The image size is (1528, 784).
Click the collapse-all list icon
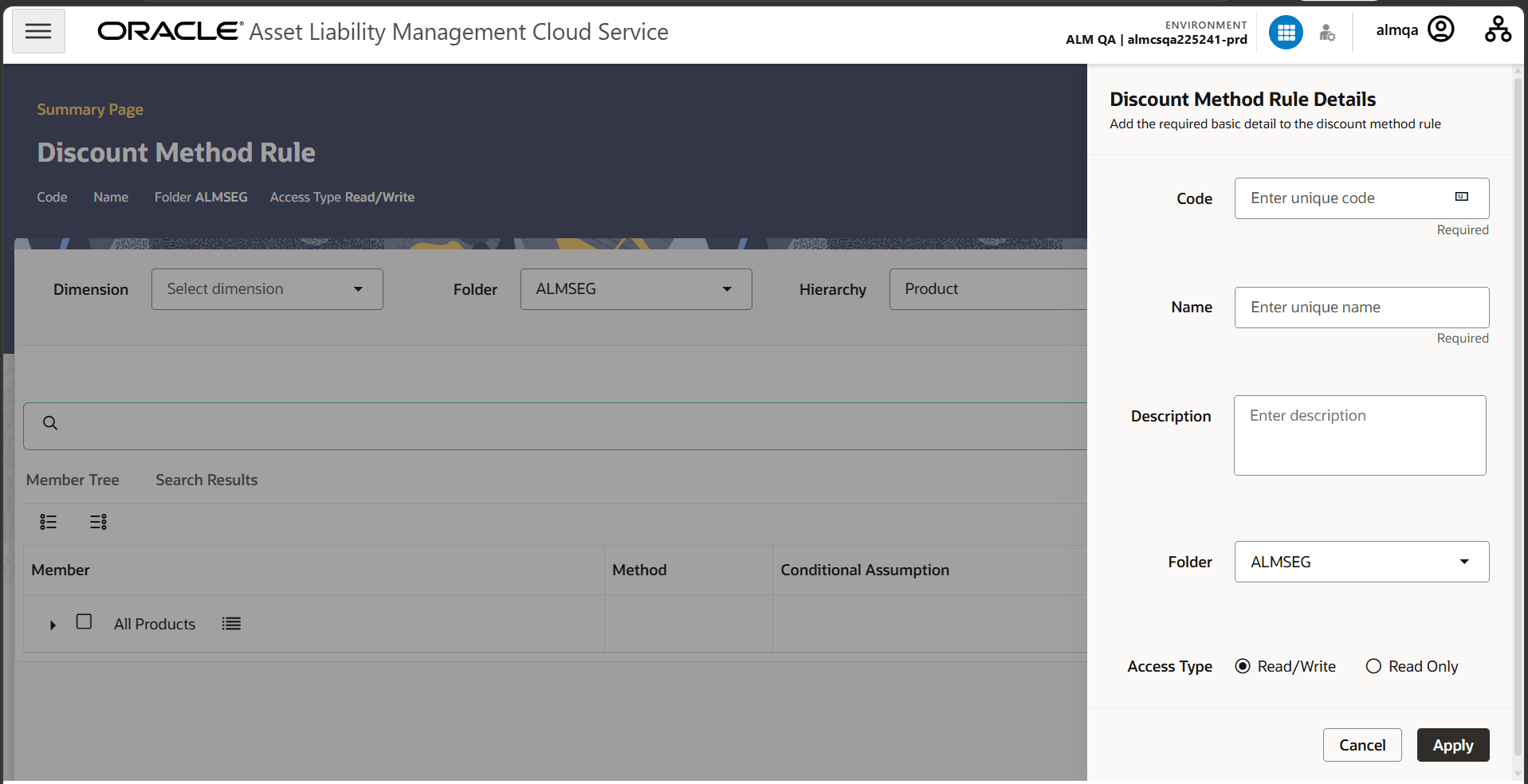tap(98, 522)
